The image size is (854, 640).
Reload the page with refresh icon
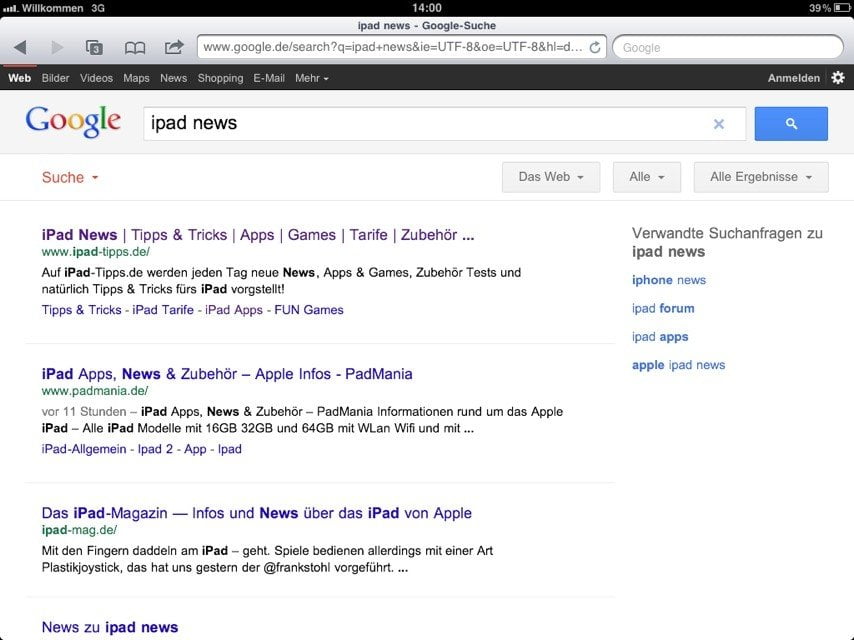click(x=595, y=47)
